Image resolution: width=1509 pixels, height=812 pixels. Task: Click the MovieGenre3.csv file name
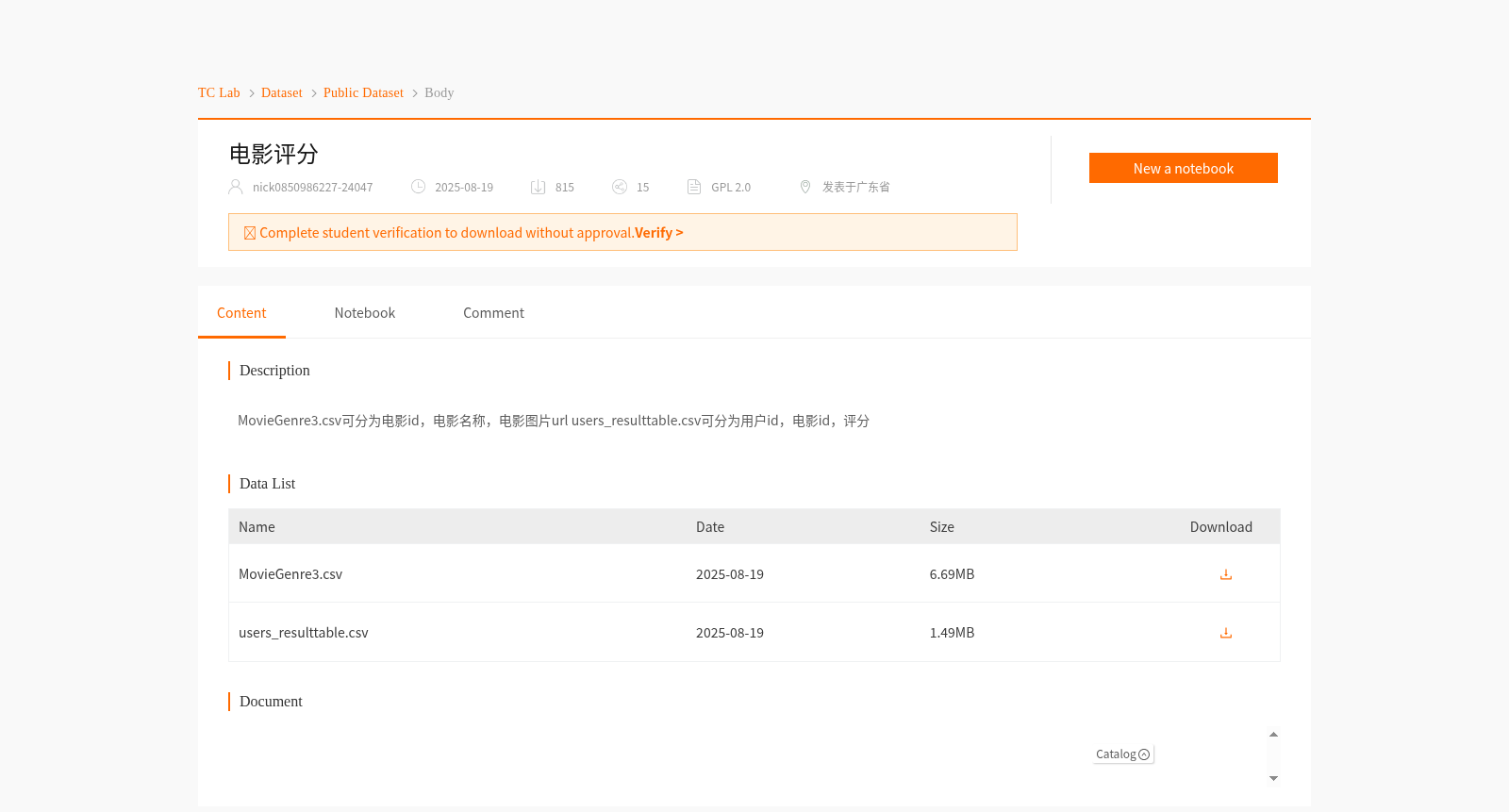click(x=290, y=574)
